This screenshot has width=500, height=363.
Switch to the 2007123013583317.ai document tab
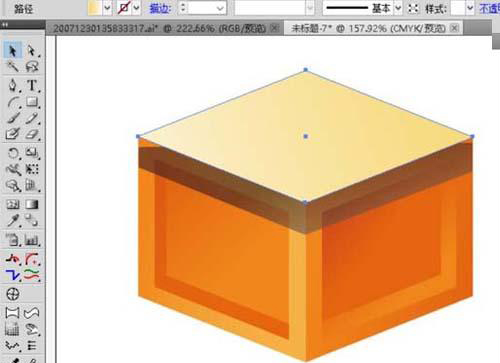point(159,28)
